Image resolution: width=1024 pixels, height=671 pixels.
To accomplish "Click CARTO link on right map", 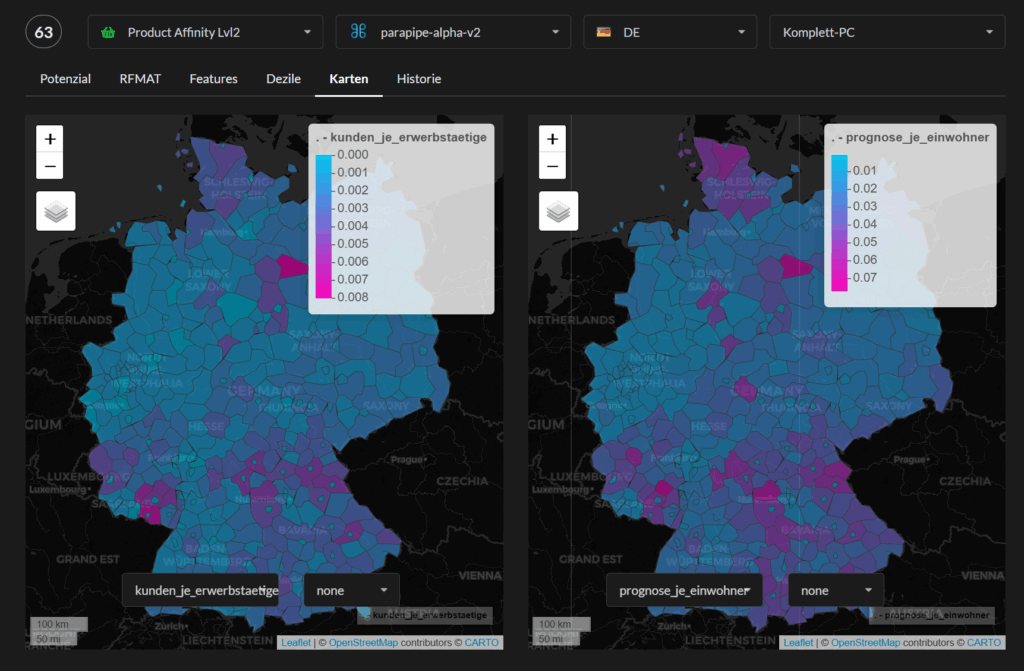I will [984, 642].
